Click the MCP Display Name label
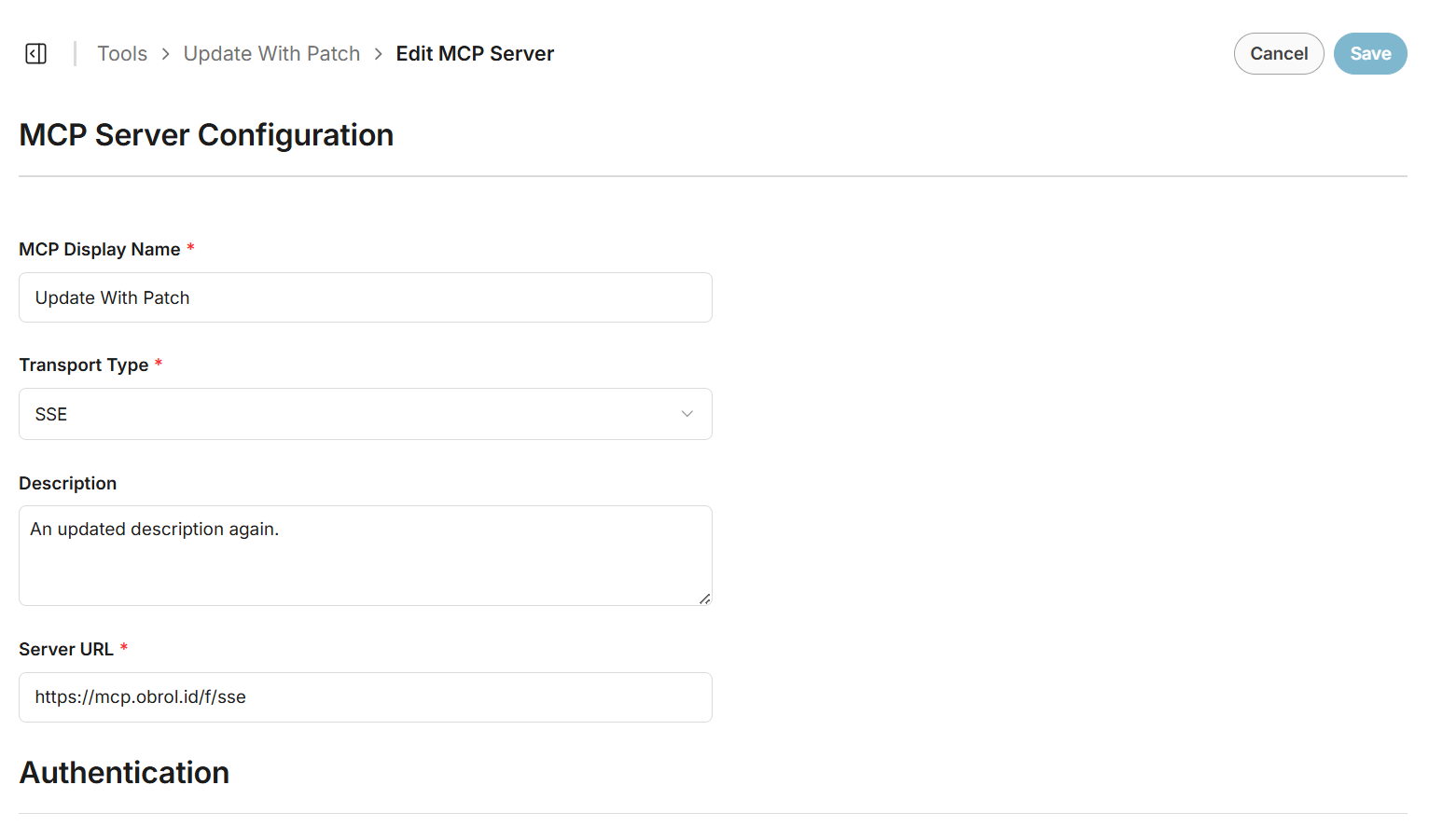 point(100,250)
